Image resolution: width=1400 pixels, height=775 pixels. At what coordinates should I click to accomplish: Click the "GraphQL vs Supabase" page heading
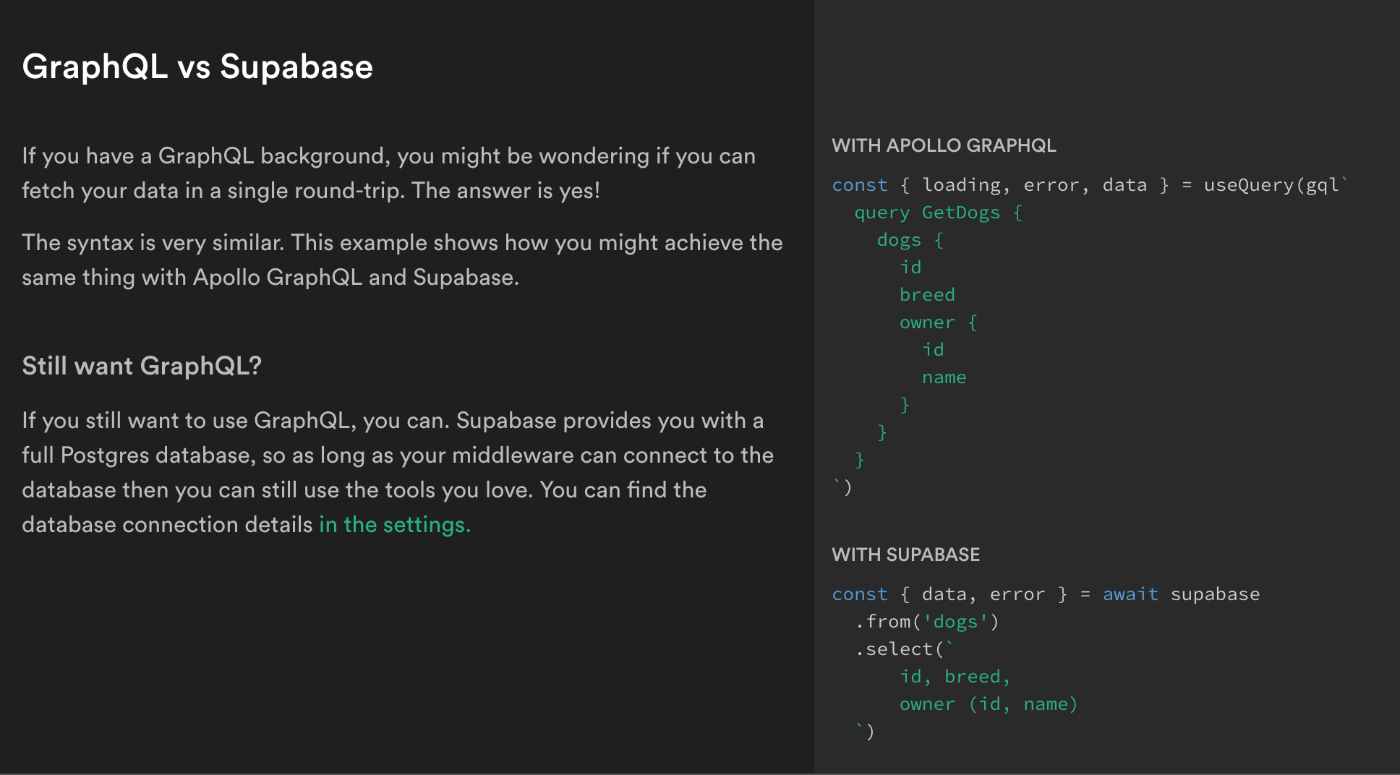(x=197, y=67)
